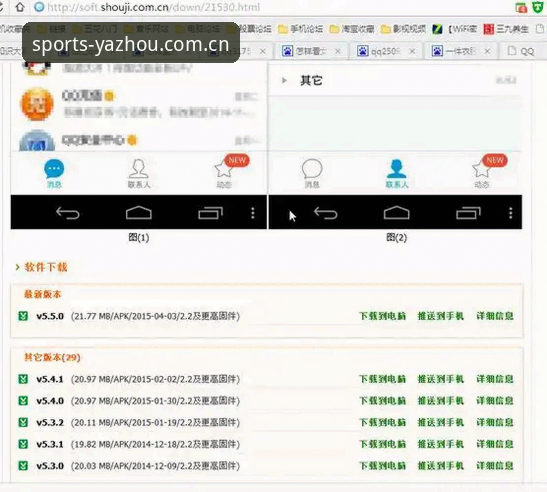Click 推送到手机 for v5.3.0
This screenshot has height=492, width=547.
tap(441, 466)
